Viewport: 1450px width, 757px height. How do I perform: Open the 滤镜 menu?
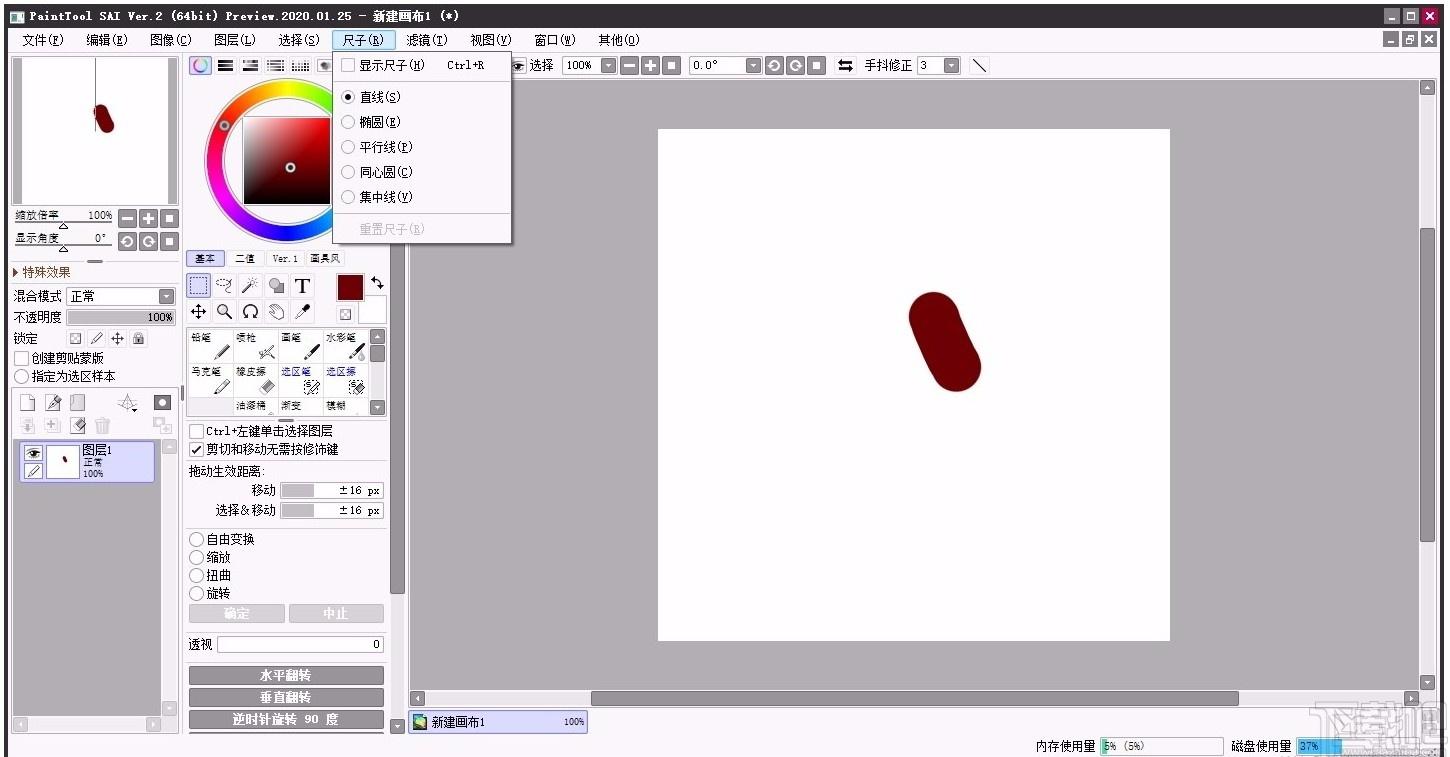pos(427,40)
